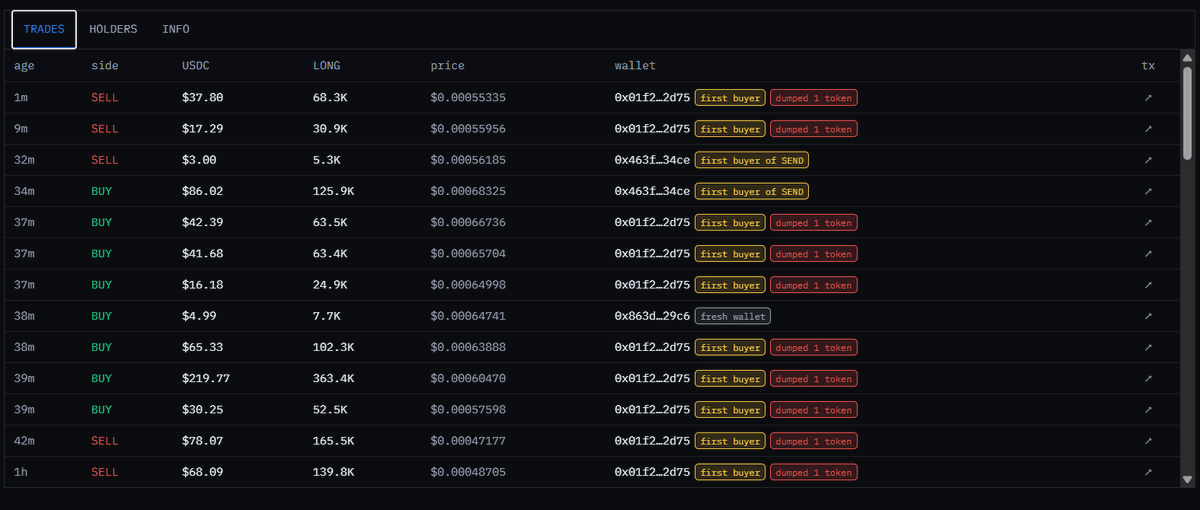
Task: Click price $0.00060470
Action: coord(469,379)
